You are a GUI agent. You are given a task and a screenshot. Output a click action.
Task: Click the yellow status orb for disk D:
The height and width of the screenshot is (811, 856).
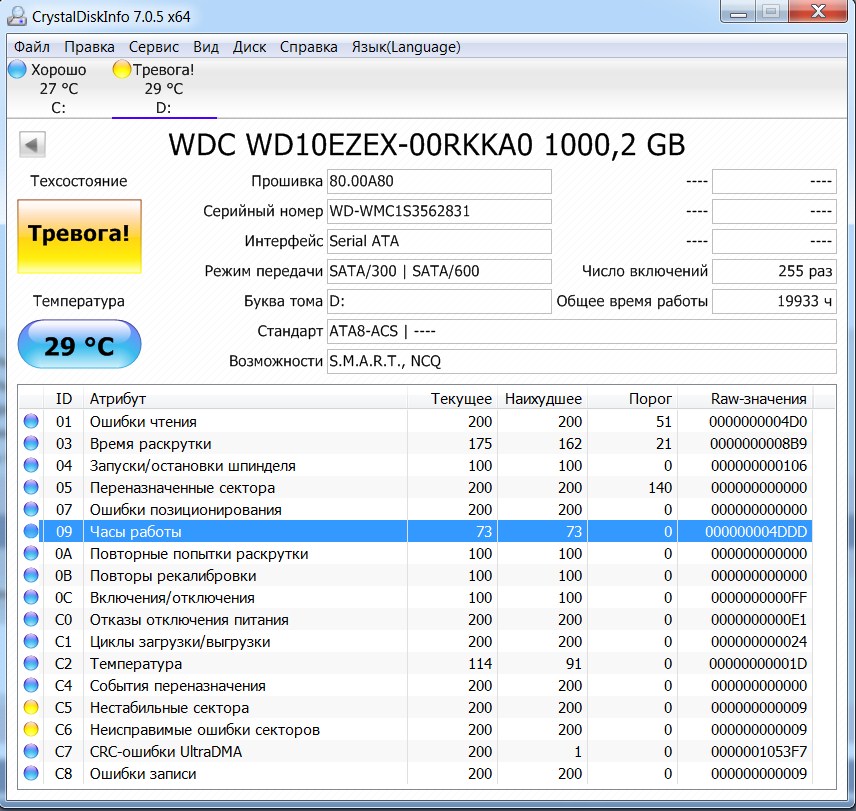click(122, 69)
